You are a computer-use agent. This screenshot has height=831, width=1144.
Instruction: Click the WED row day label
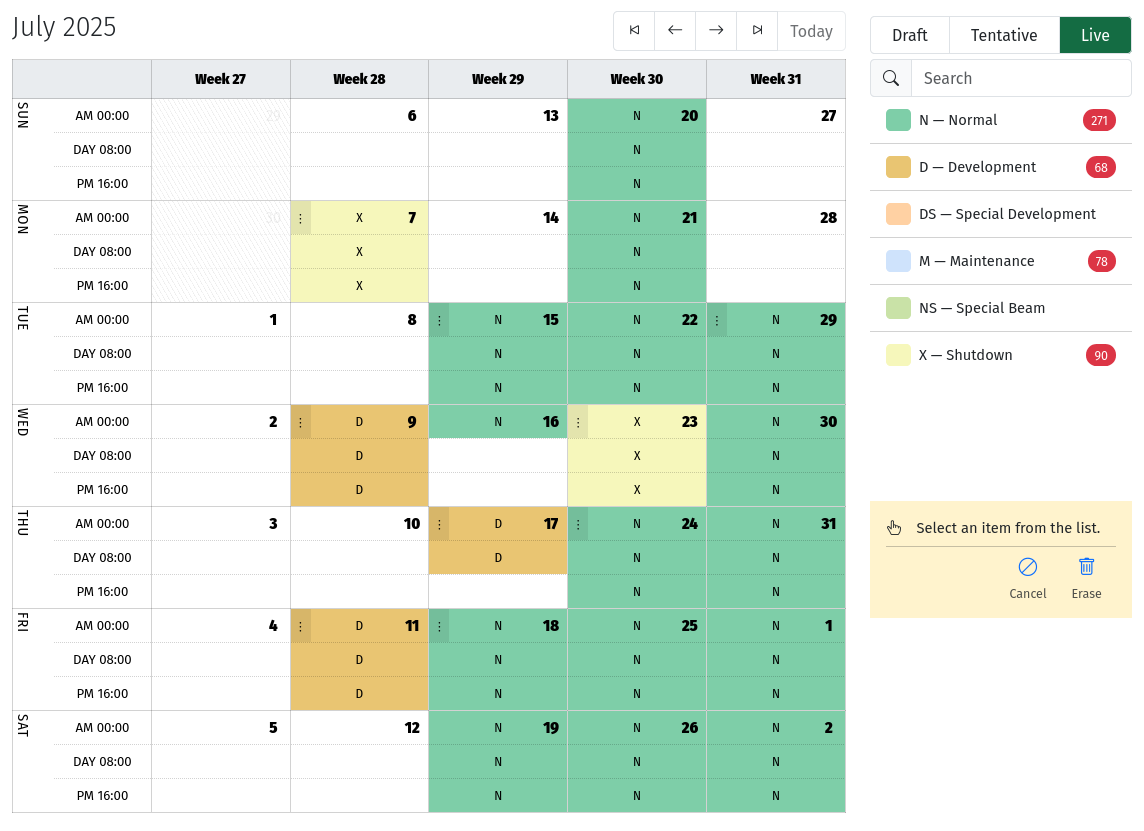[x=23, y=422]
